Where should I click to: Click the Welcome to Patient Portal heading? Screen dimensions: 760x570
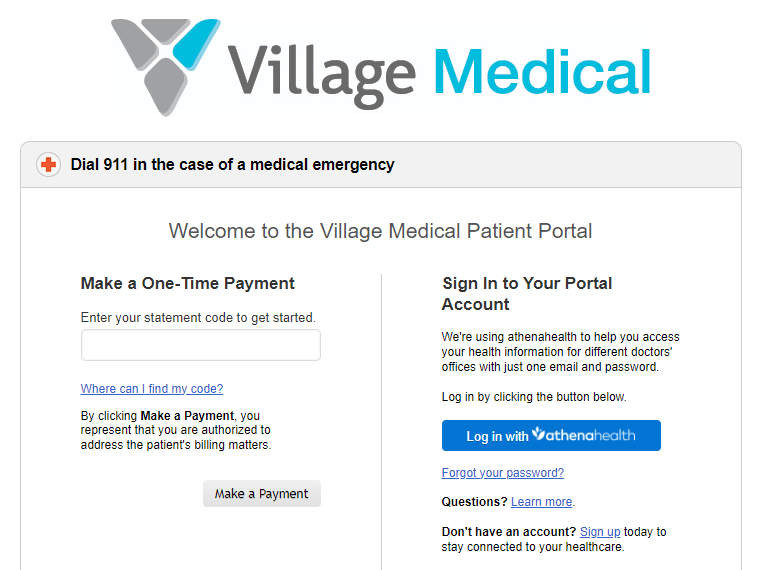[380, 231]
